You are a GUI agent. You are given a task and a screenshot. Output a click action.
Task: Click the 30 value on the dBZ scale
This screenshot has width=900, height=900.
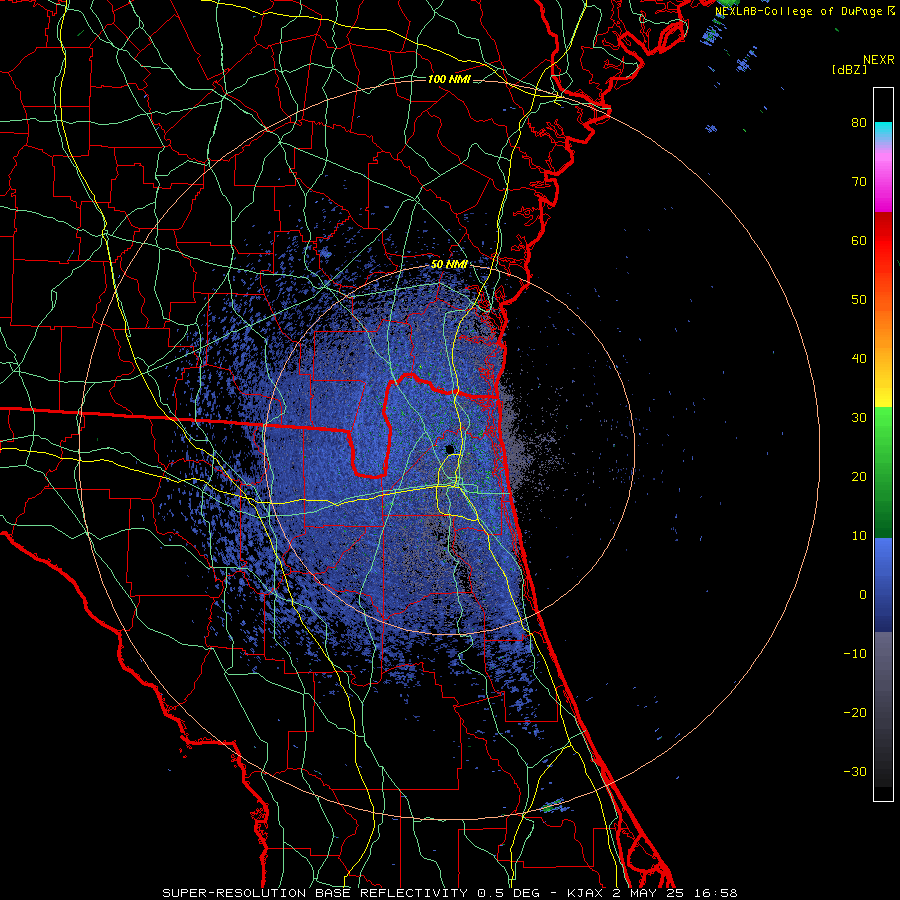coord(859,418)
